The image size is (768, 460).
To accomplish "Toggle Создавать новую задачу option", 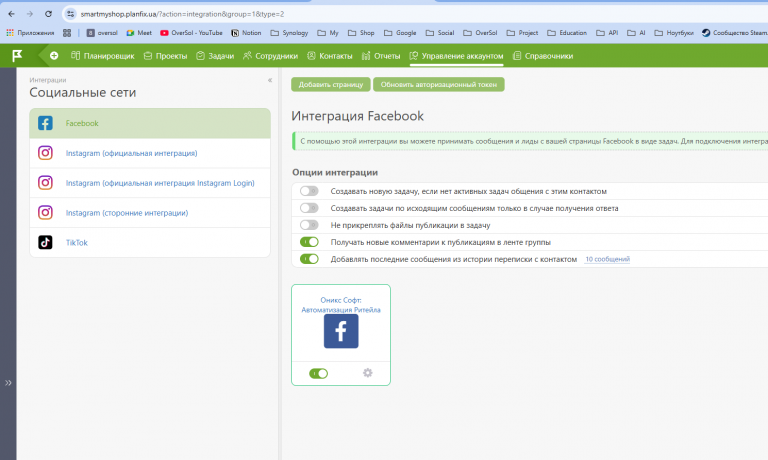I will [309, 191].
